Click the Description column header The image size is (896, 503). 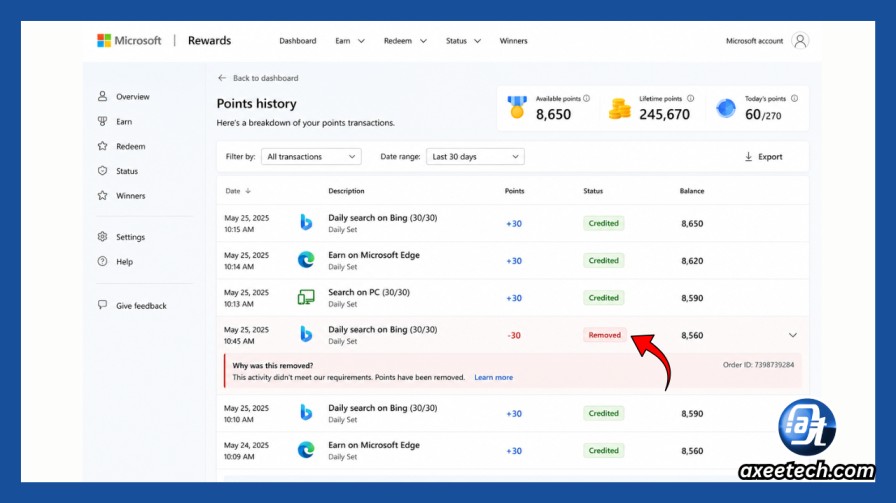(346, 191)
